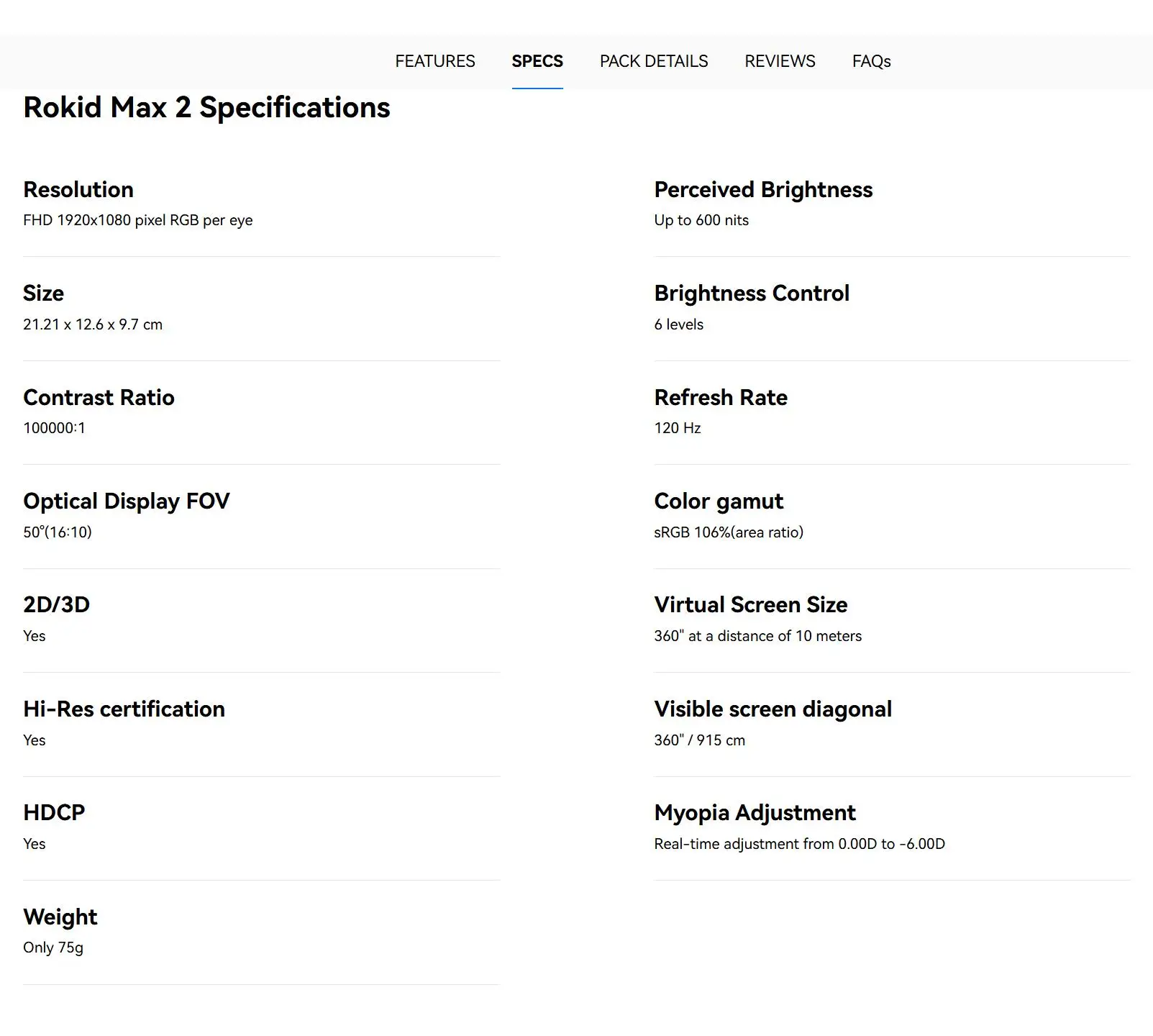
Task: Click the Myopia Adjustment heading
Action: (755, 813)
